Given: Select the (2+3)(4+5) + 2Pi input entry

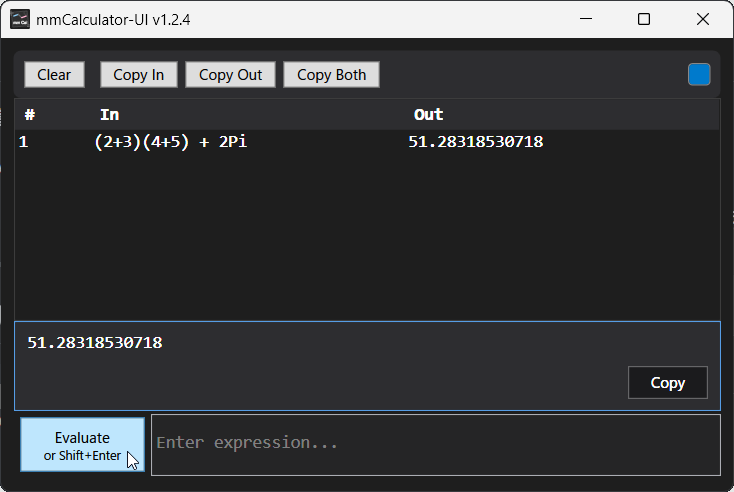Looking at the screenshot, I should point(170,142).
